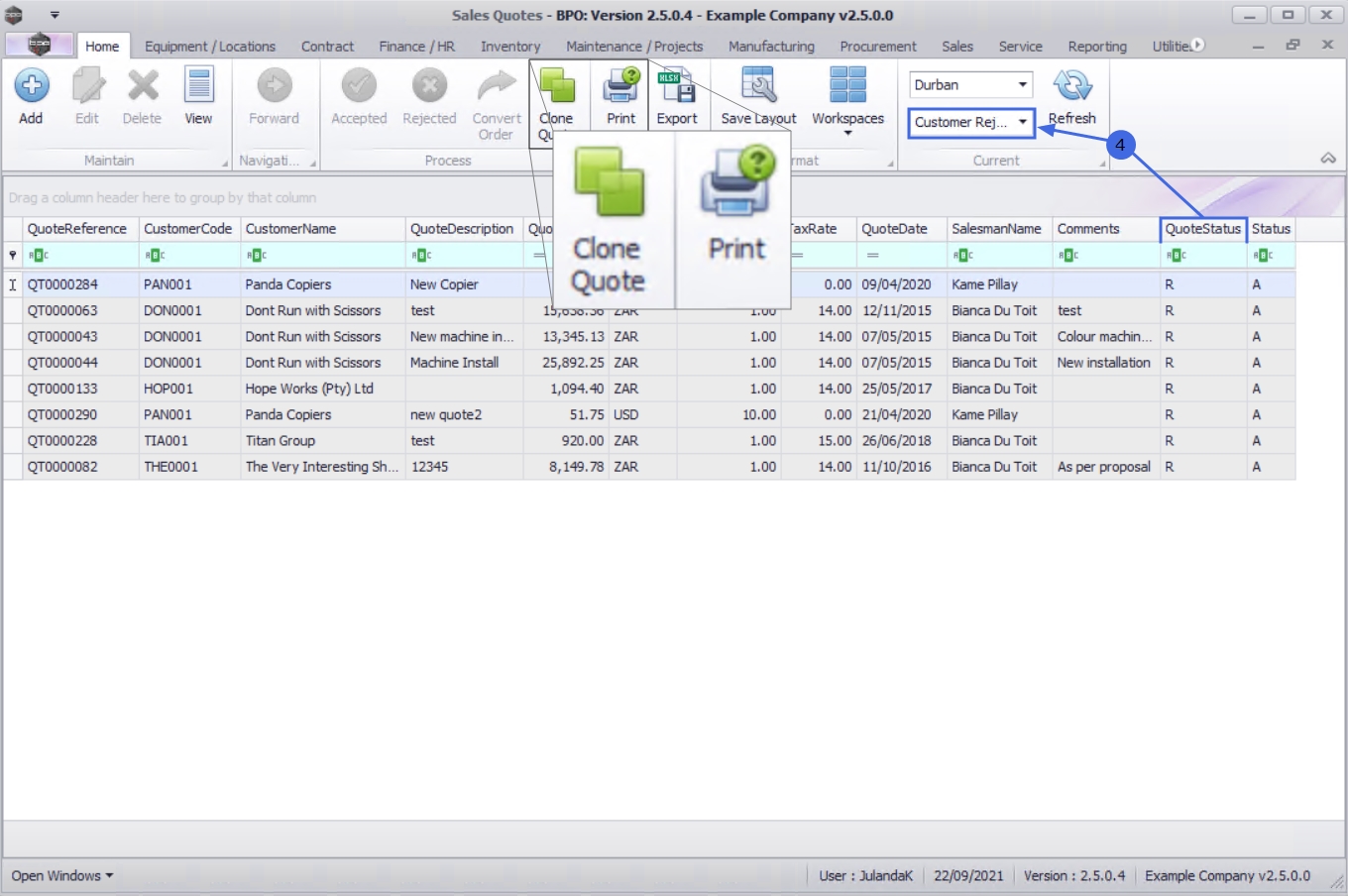The image size is (1348, 896).
Task: Open the selected quote with View
Action: tap(199, 86)
